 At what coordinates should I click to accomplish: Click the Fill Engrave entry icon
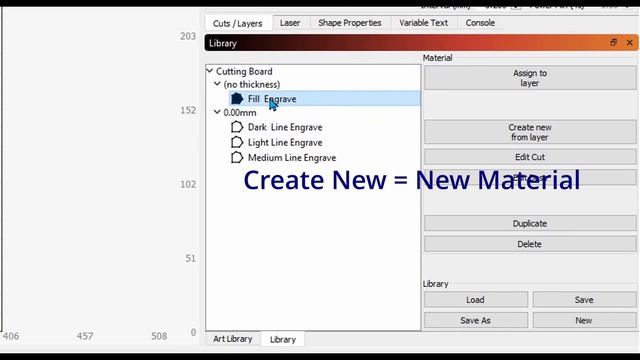pos(237,98)
